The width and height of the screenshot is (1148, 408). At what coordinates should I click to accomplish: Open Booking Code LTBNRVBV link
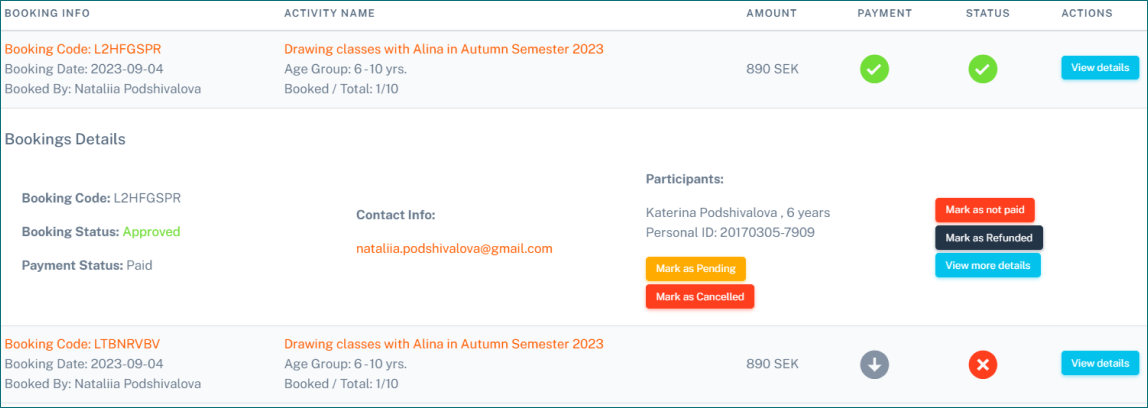pyautogui.click(x=84, y=344)
